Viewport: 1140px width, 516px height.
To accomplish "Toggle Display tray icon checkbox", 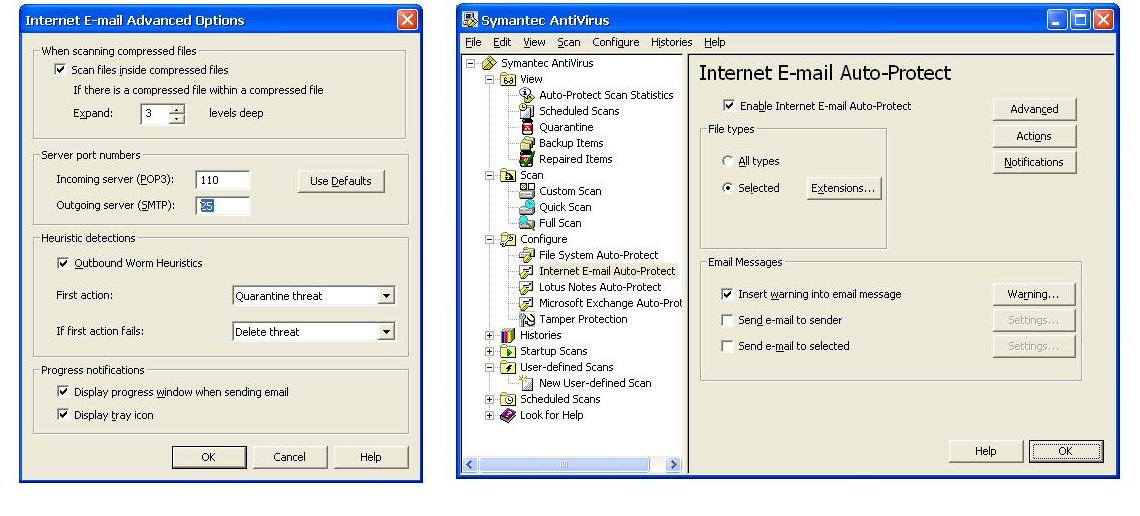I will click(63, 415).
